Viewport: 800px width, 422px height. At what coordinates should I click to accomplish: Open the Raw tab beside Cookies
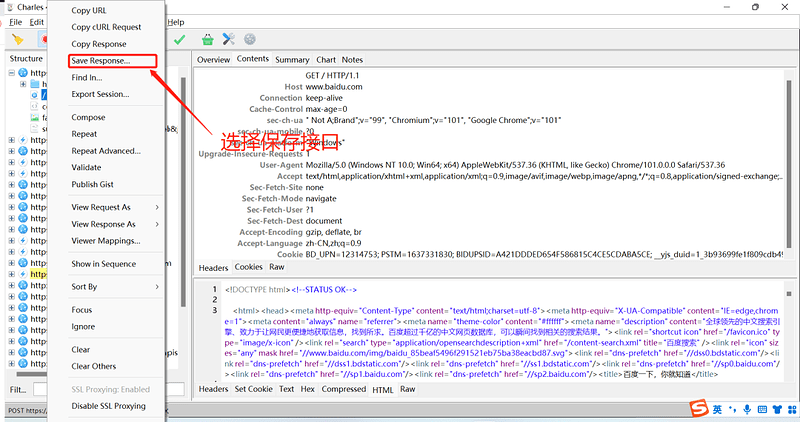[x=277, y=267]
